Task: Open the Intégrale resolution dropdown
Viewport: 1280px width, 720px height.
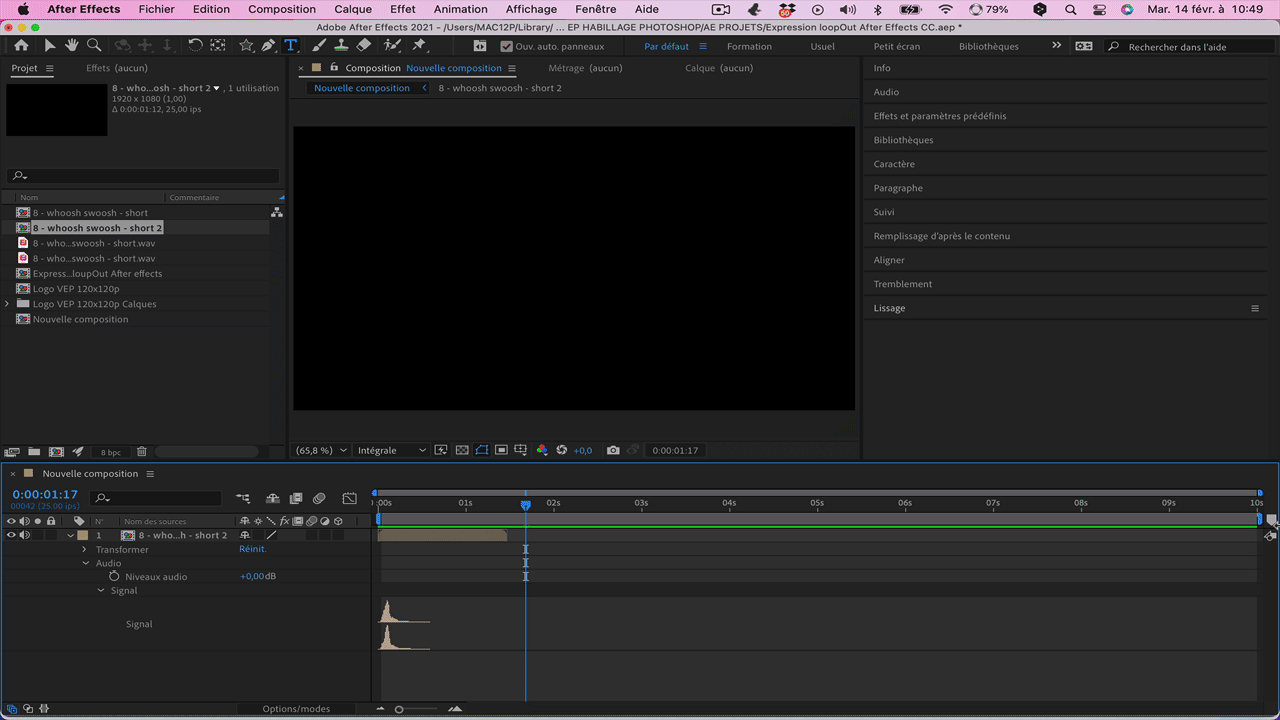Action: pyautogui.click(x=390, y=450)
